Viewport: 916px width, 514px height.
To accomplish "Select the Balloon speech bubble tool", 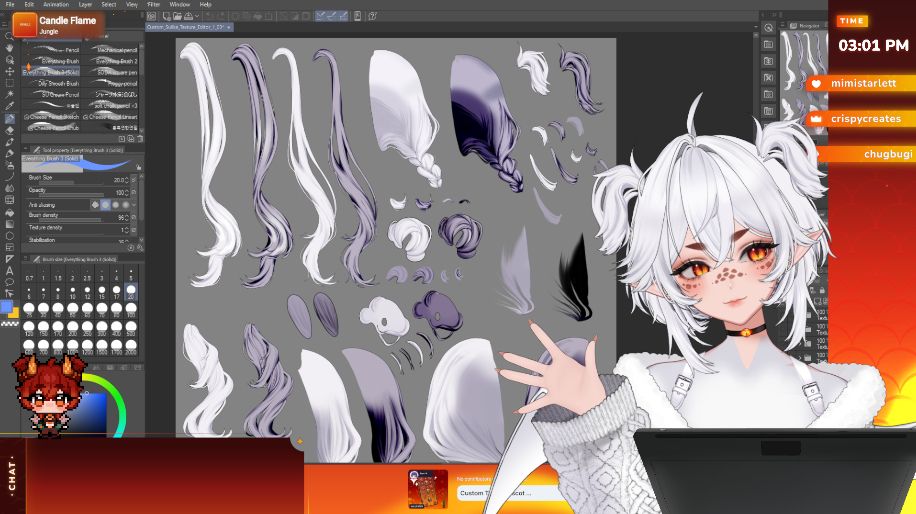I will [x=9, y=282].
